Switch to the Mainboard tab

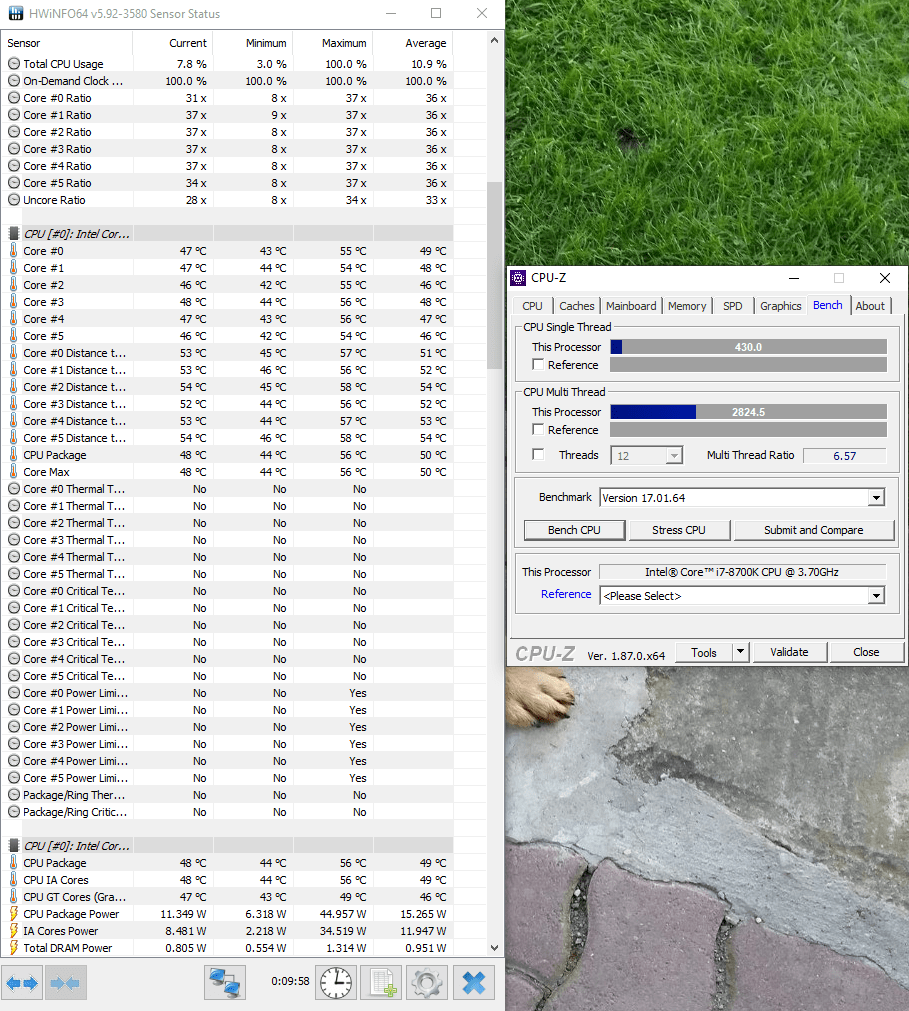[x=631, y=306]
